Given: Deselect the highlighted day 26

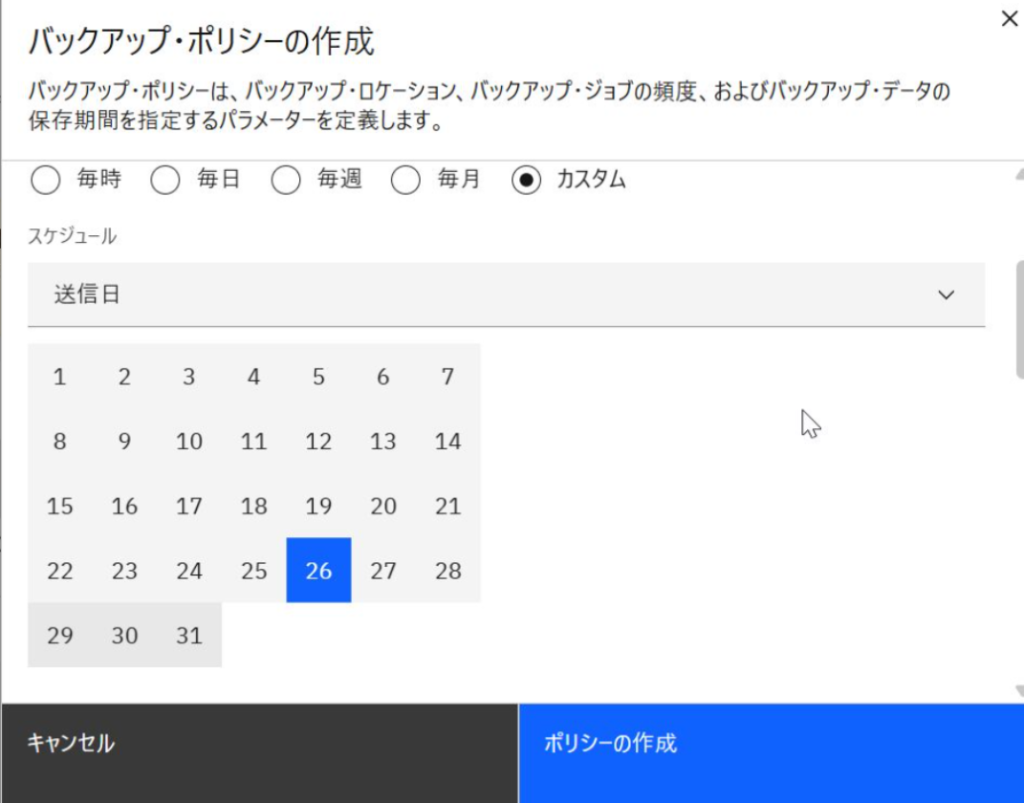Looking at the screenshot, I should (x=319, y=570).
